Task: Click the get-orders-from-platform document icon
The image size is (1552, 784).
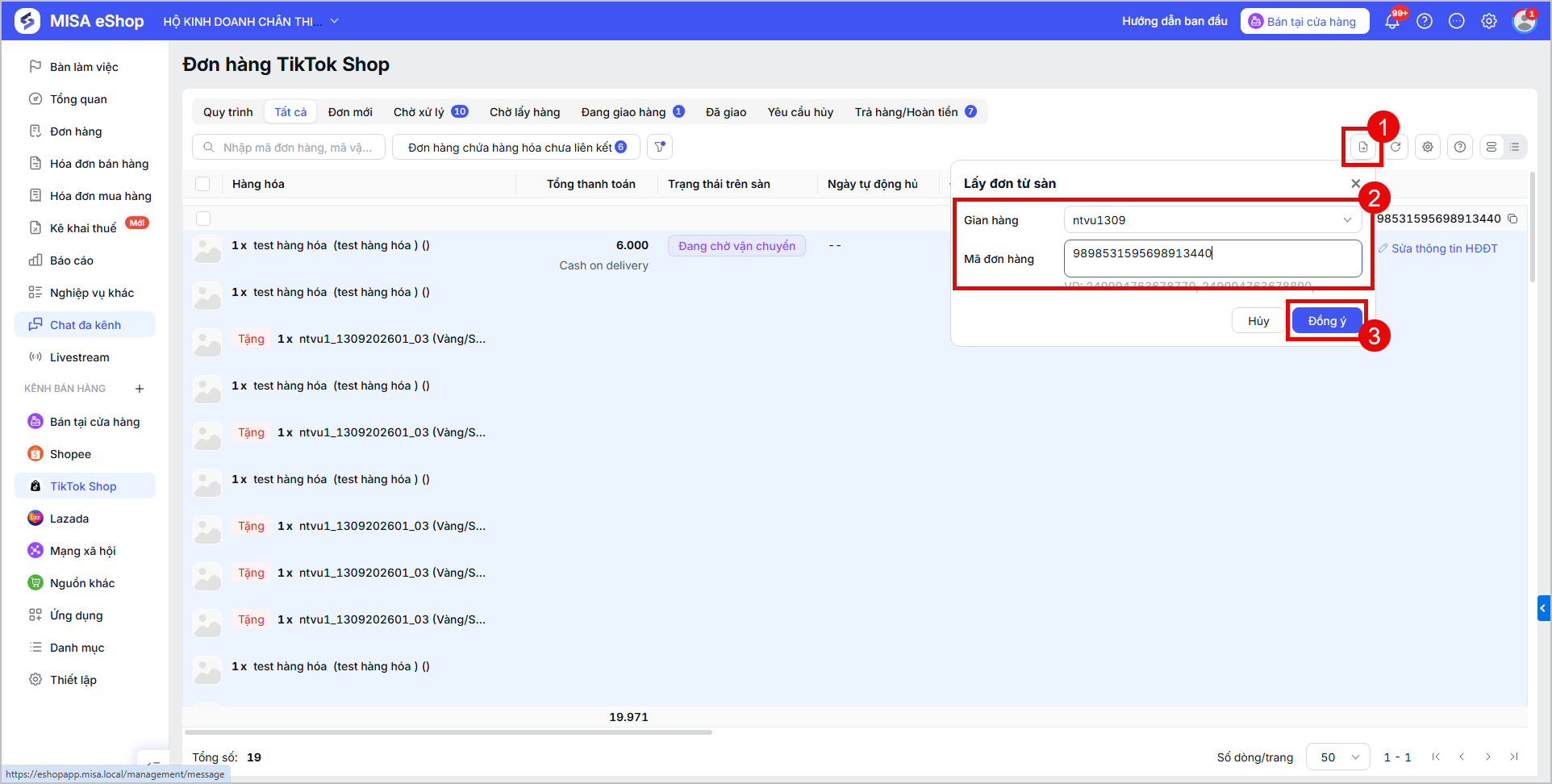Action: pos(1362,147)
